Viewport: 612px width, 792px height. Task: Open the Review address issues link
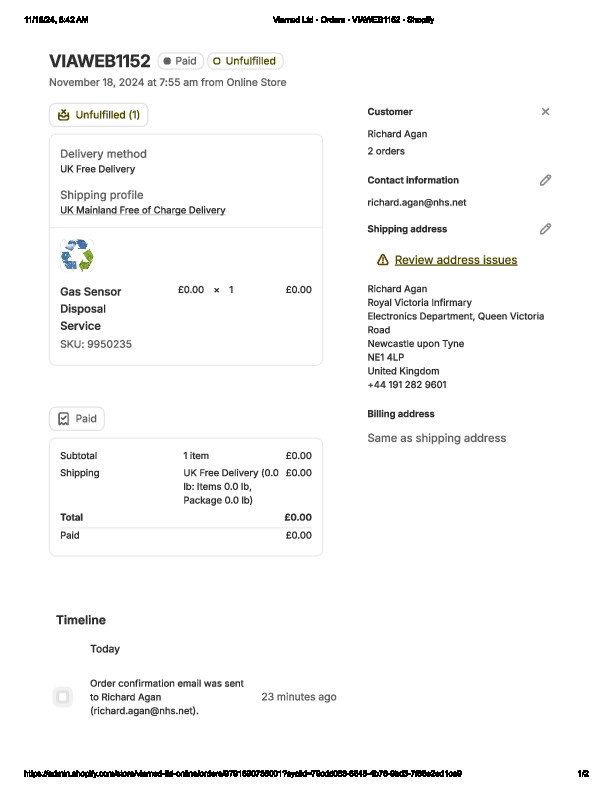[x=456, y=260]
